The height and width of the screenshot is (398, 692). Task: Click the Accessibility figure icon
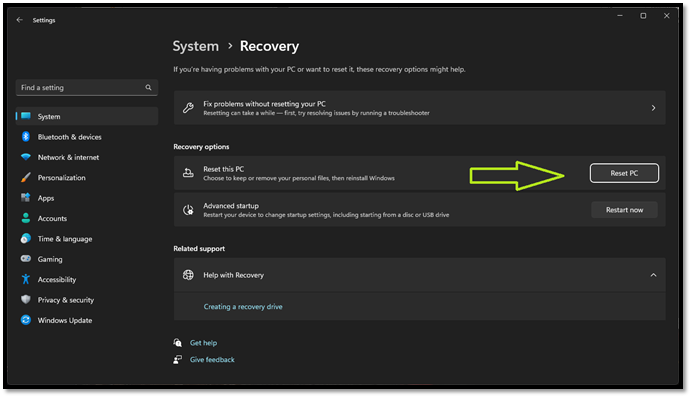(x=26, y=279)
